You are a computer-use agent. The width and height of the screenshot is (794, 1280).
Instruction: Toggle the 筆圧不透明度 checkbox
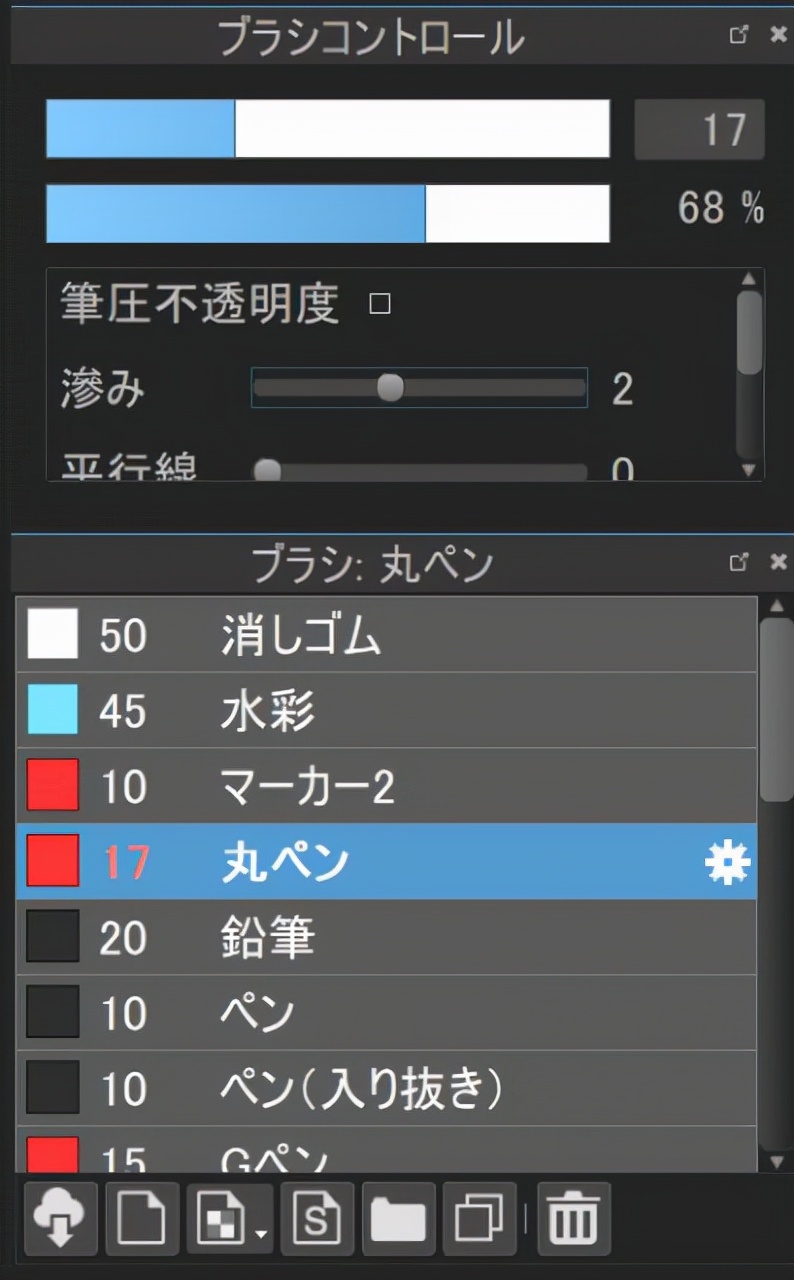379,304
